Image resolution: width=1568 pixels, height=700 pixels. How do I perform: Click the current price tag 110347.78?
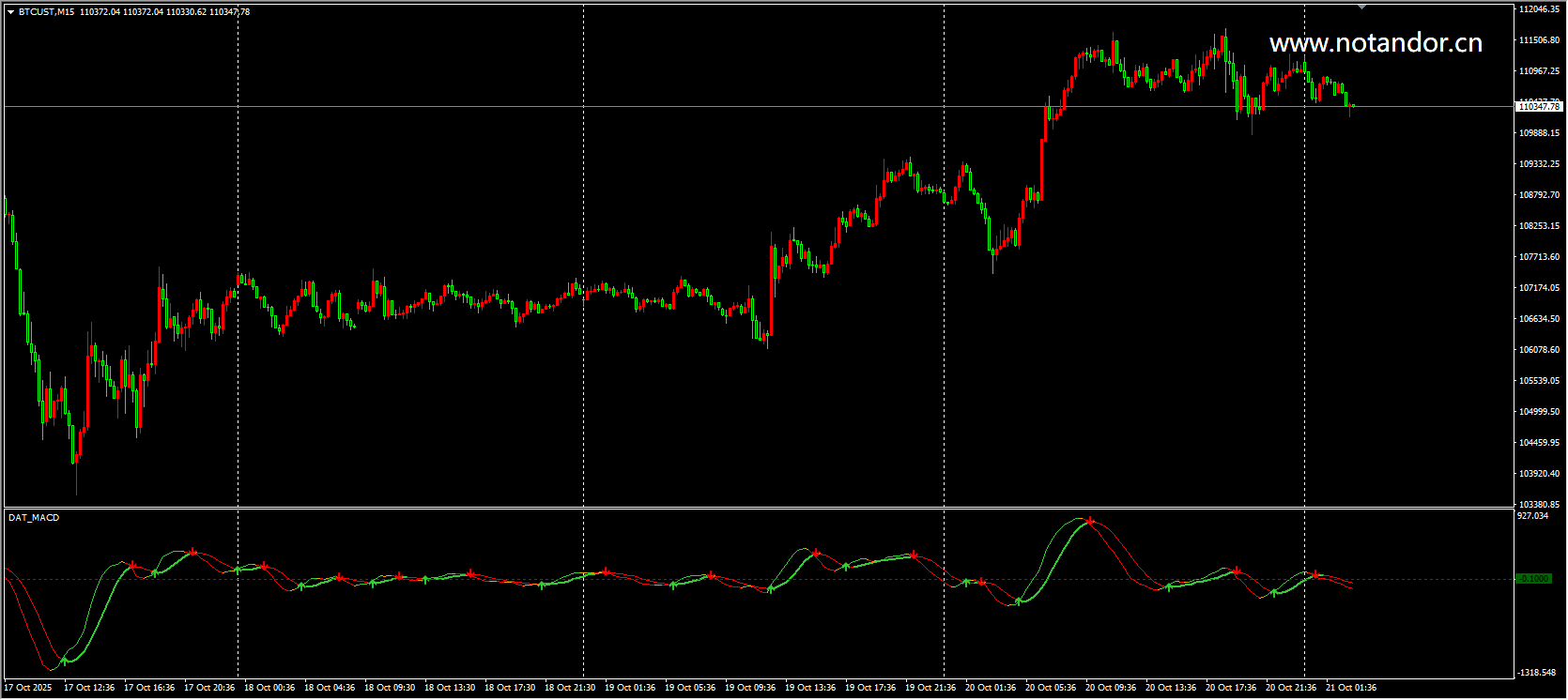[x=1539, y=107]
